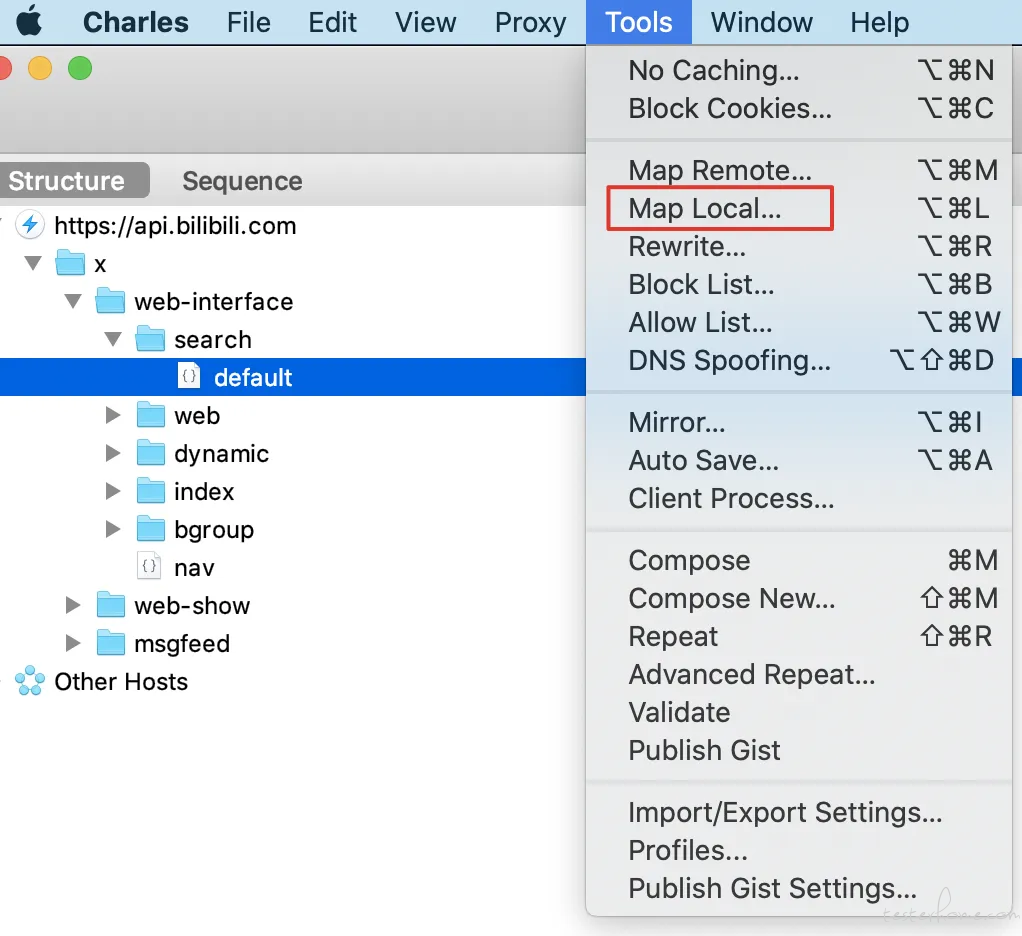Click the index folder icon
The image size is (1022, 936).
point(151,491)
